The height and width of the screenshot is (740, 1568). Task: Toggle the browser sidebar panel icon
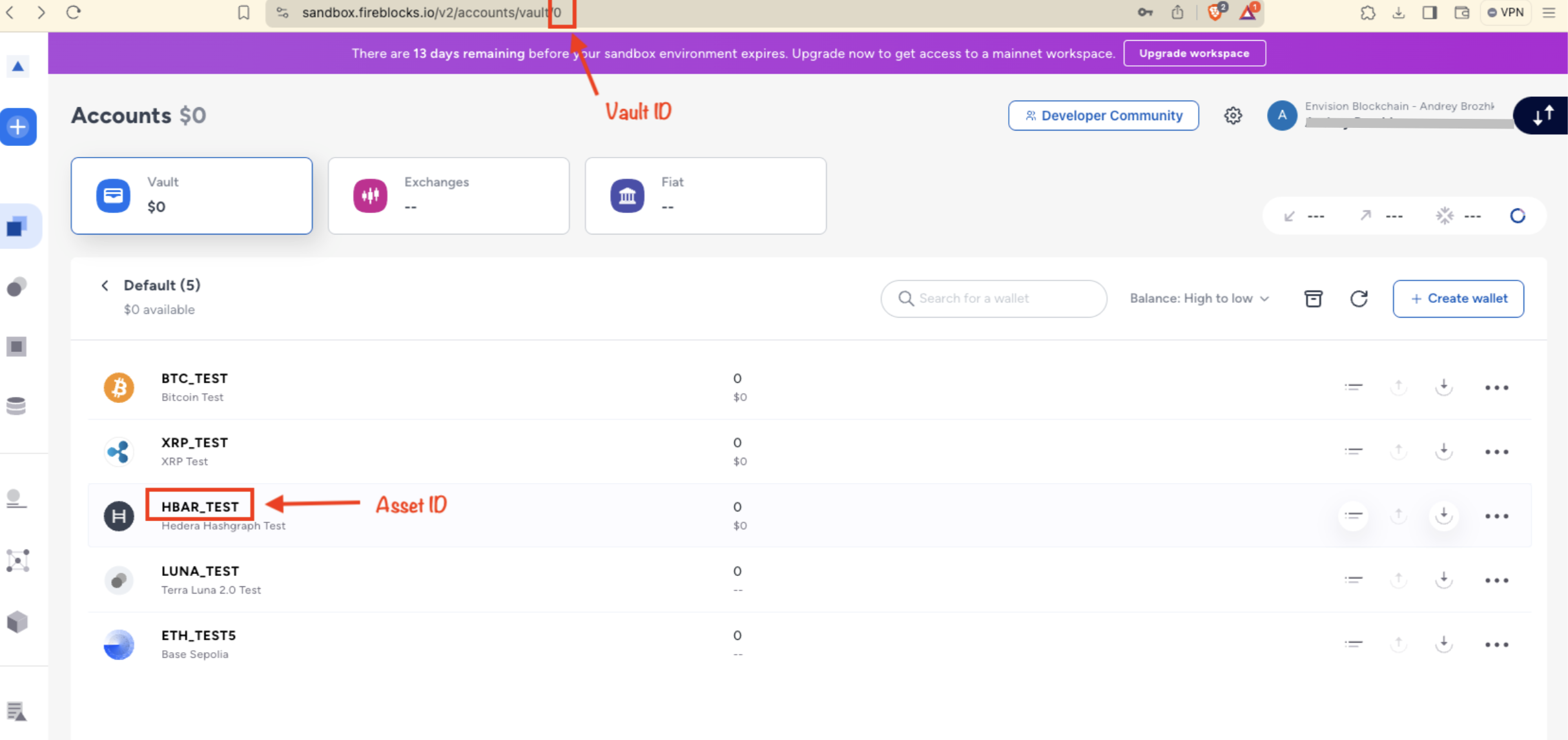pos(1429,12)
